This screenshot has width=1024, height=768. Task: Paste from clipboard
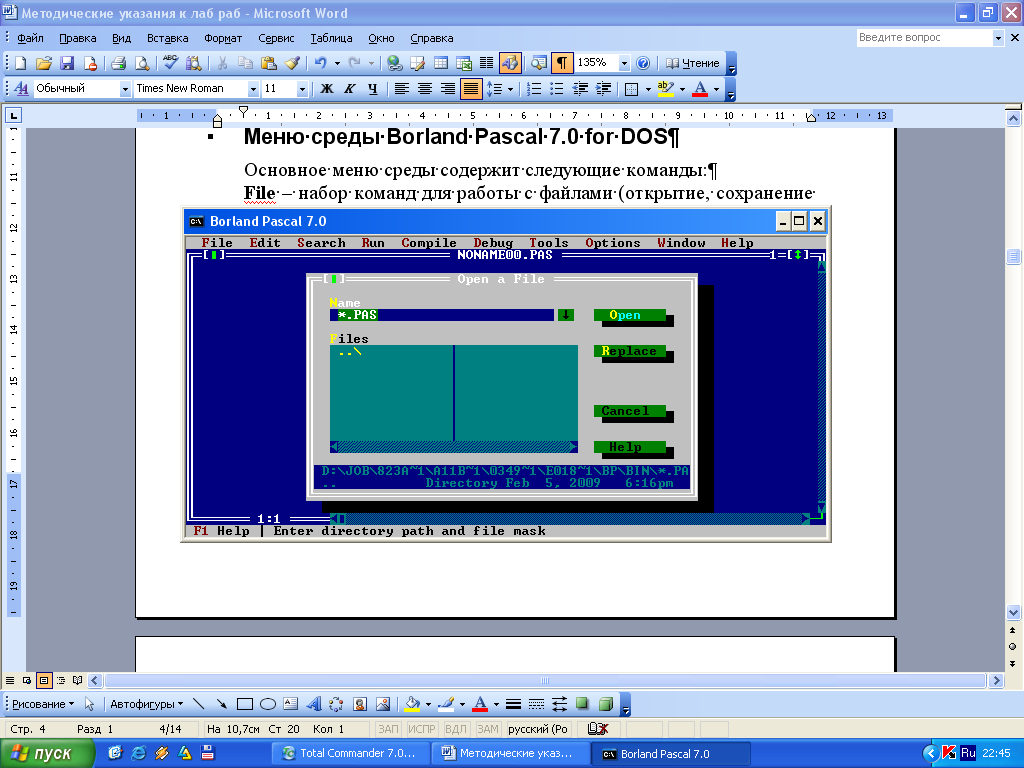pos(268,63)
